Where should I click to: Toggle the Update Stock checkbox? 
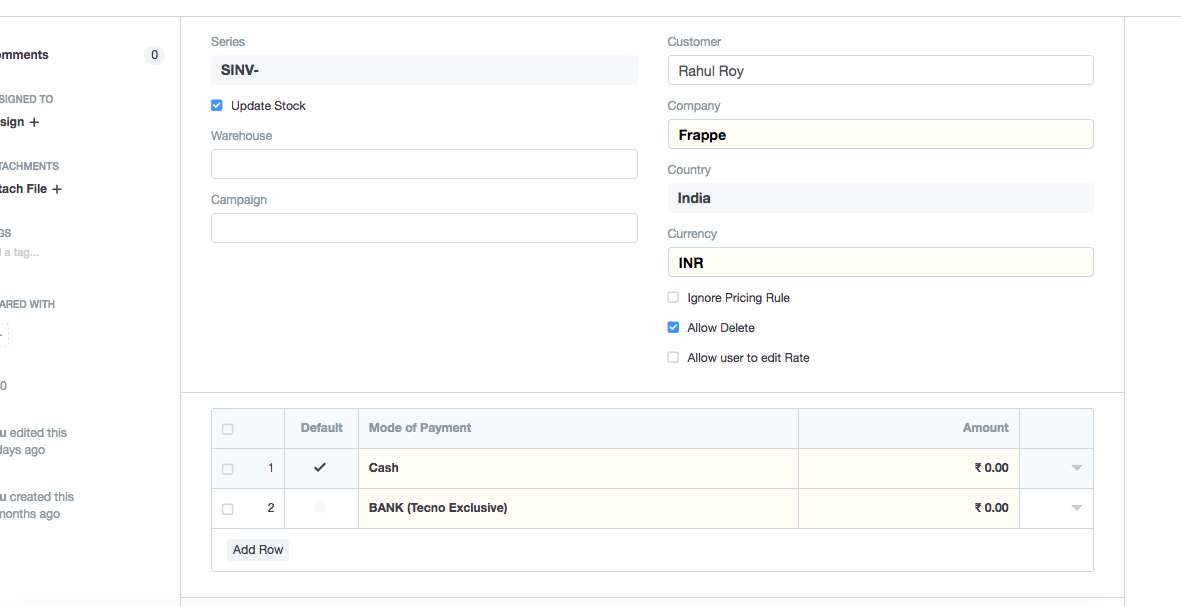pos(217,105)
